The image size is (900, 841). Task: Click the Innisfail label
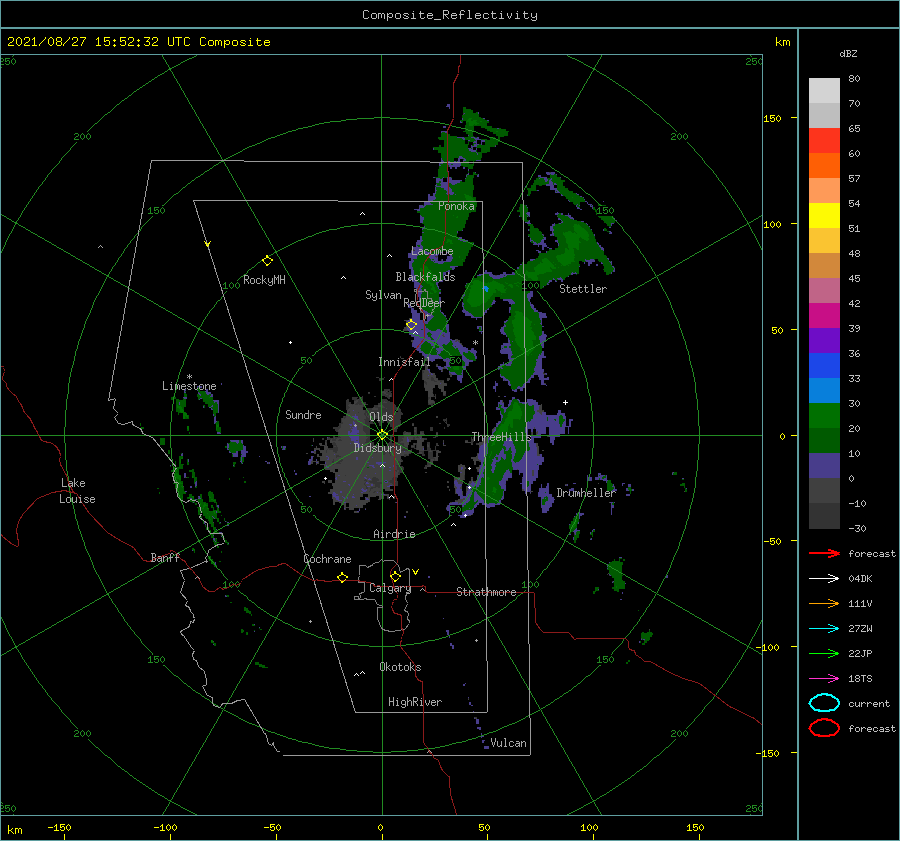pos(404,362)
